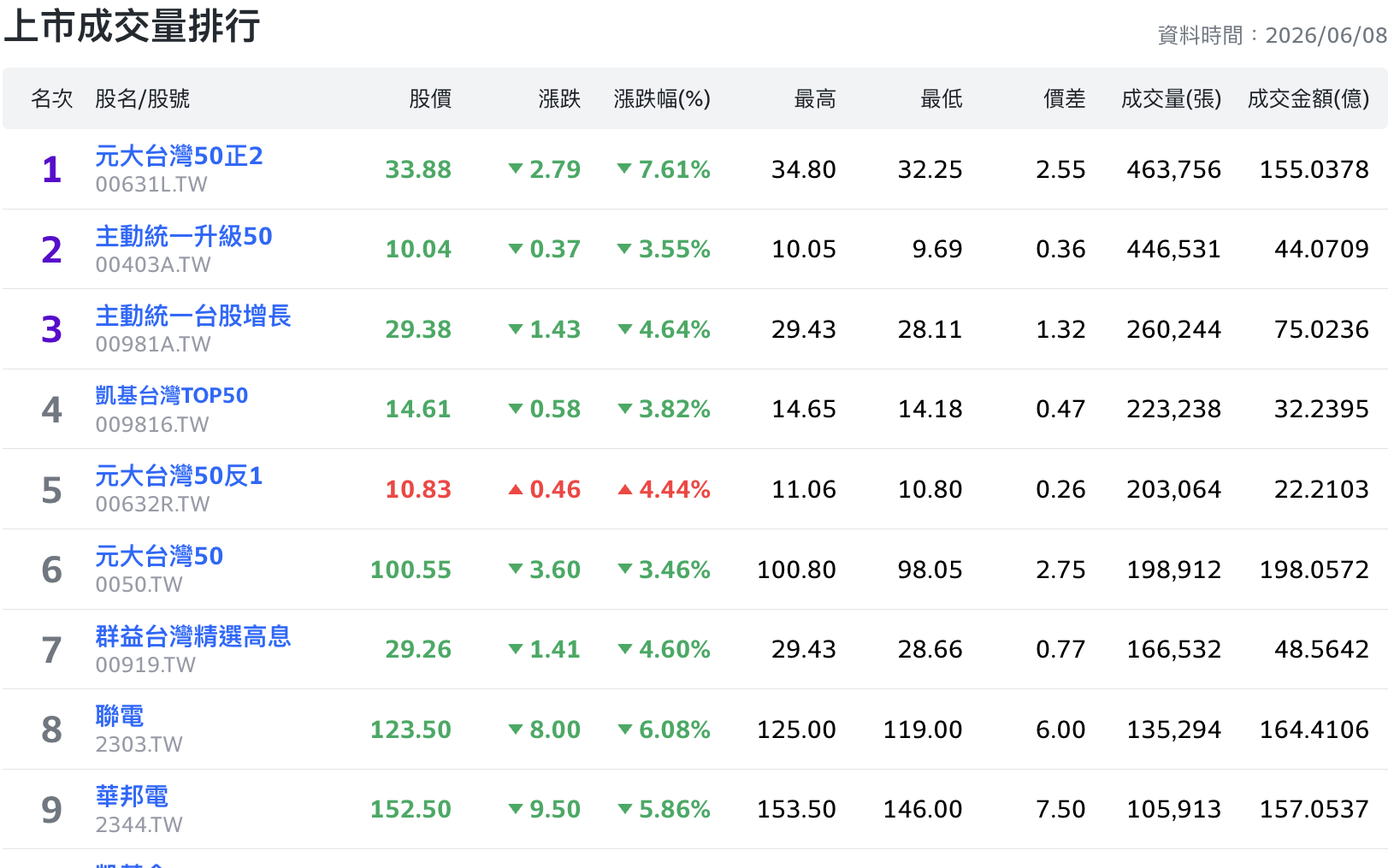Image resolution: width=1394 pixels, height=868 pixels.
Task: Click the volume 105,913
Action: [x=1173, y=809]
